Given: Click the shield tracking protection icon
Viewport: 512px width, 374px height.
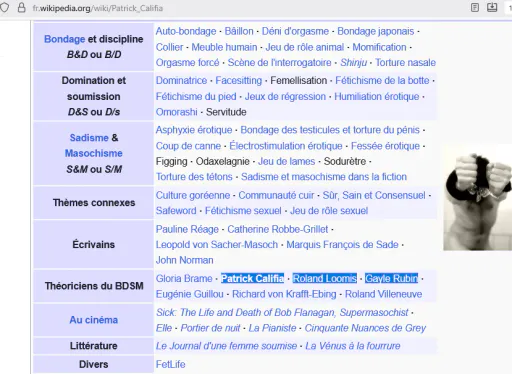Looking at the screenshot, I should (x=4, y=8).
